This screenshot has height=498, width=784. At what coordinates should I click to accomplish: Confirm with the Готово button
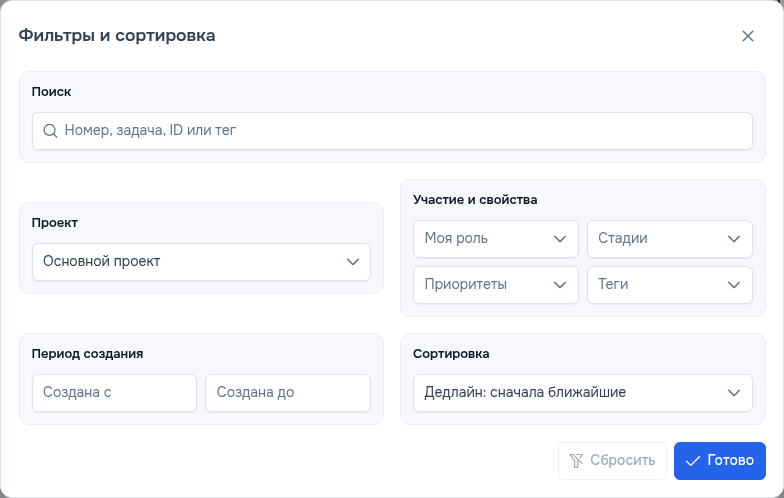click(x=720, y=460)
